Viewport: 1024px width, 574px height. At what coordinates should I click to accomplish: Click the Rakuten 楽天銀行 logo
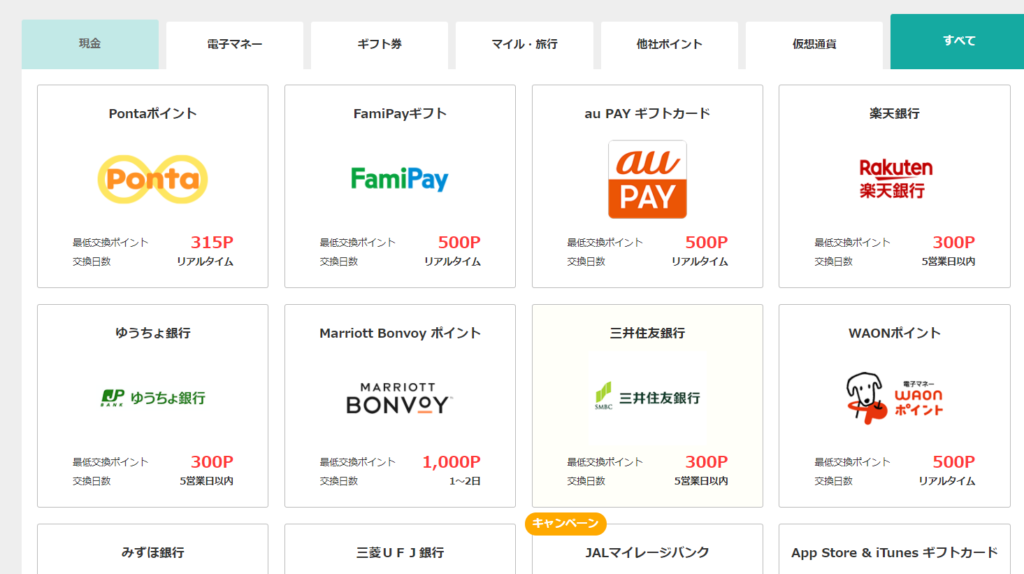click(x=895, y=178)
